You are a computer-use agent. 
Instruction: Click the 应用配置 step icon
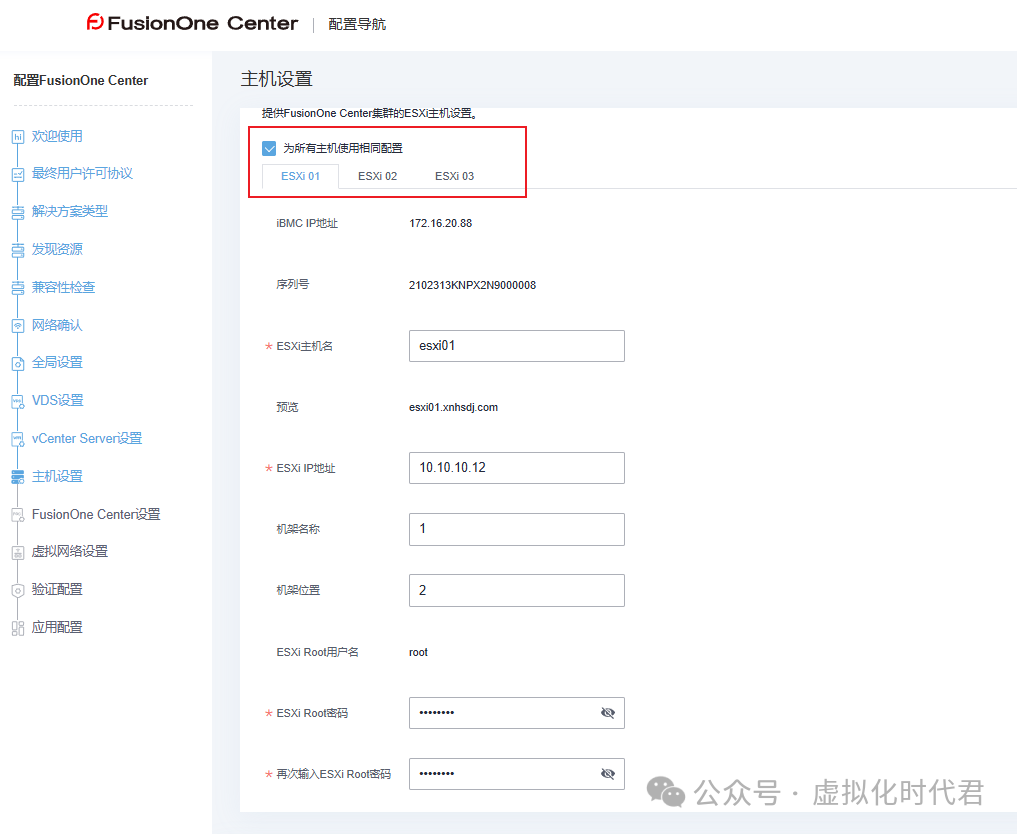[18, 628]
